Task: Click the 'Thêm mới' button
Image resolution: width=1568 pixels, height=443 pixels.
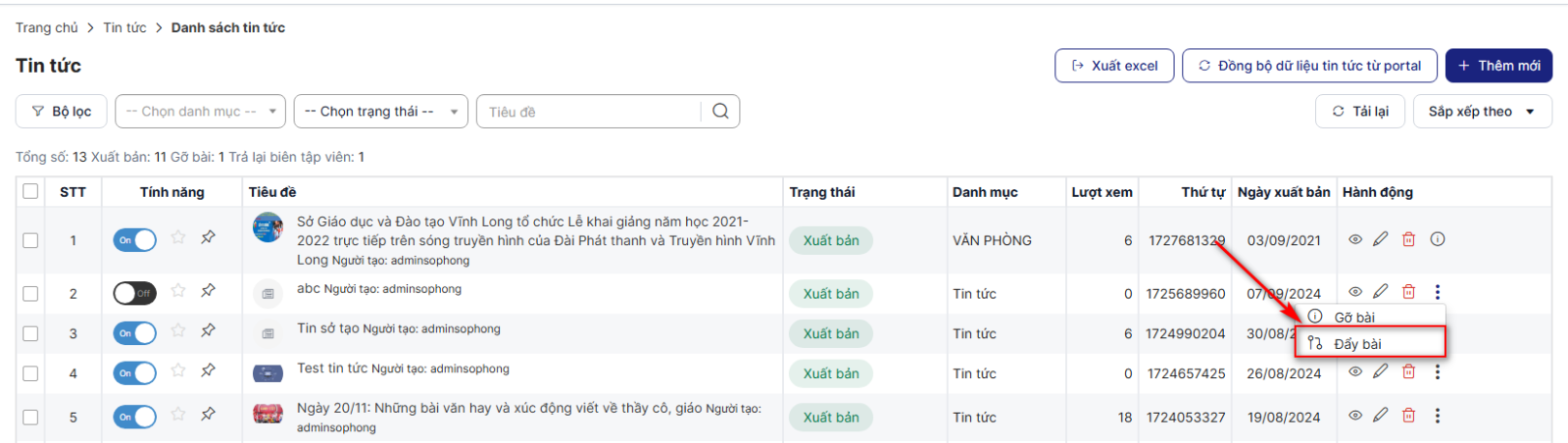Action: tap(1498, 66)
